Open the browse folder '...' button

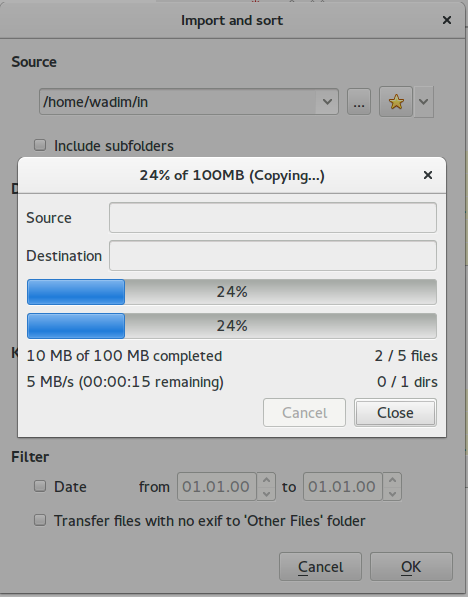[x=359, y=102]
